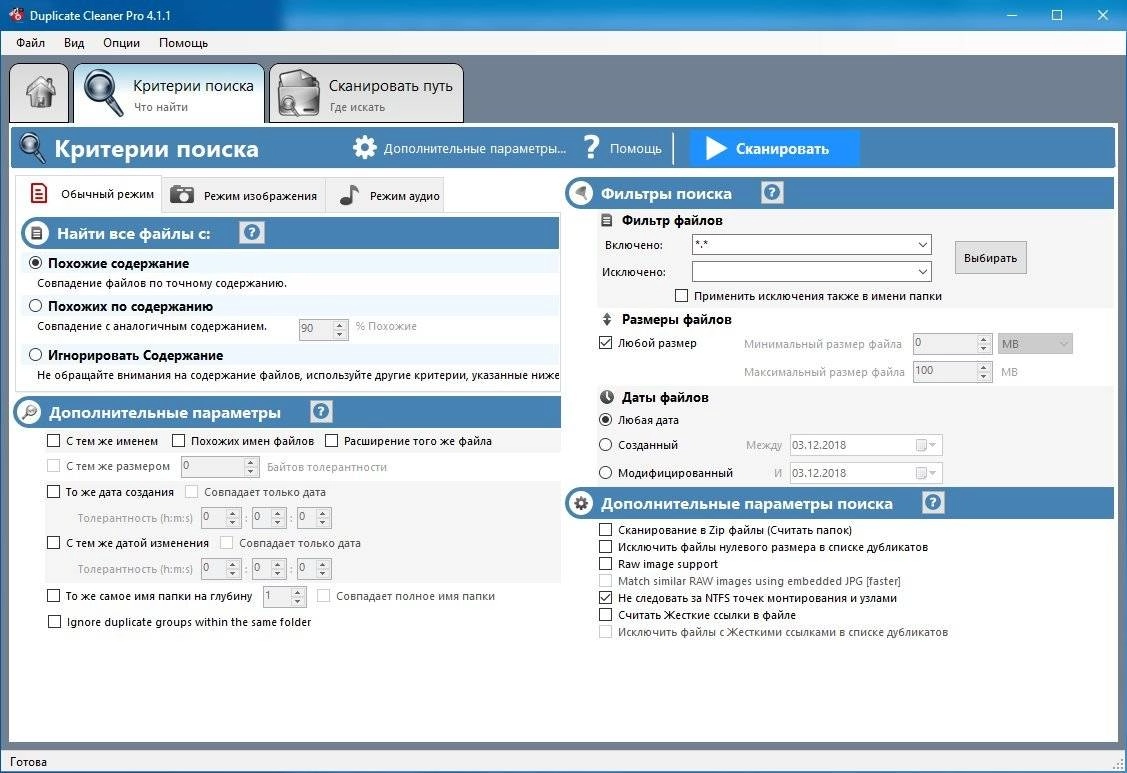Select the Любая дата radio button

click(605, 419)
